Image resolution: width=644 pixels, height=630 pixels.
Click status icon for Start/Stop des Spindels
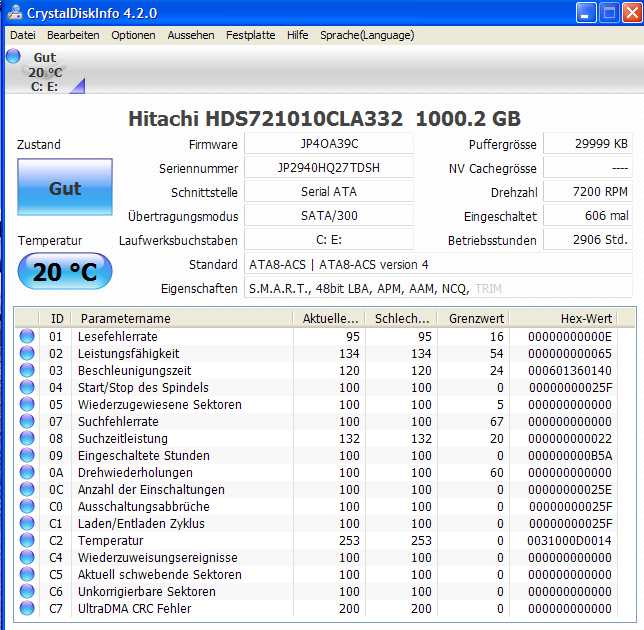pyautogui.click(x=27, y=387)
